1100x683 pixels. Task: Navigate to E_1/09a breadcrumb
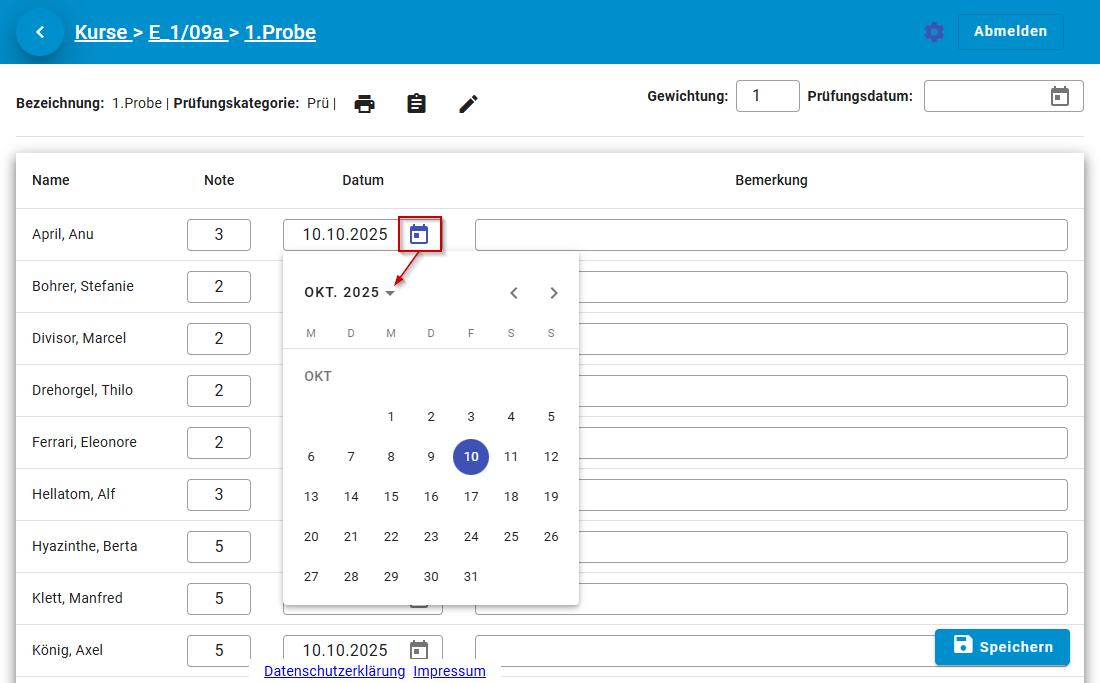pyautogui.click(x=186, y=32)
